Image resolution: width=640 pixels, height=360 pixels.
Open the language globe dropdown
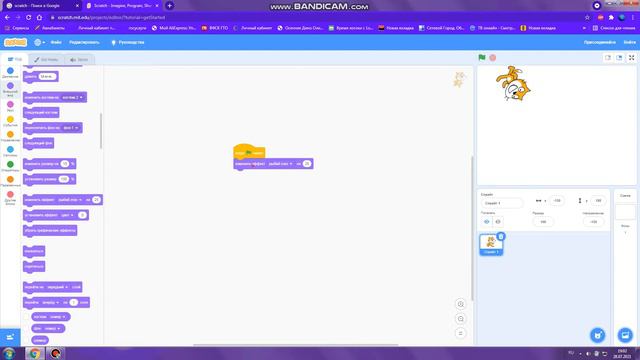pos(40,42)
